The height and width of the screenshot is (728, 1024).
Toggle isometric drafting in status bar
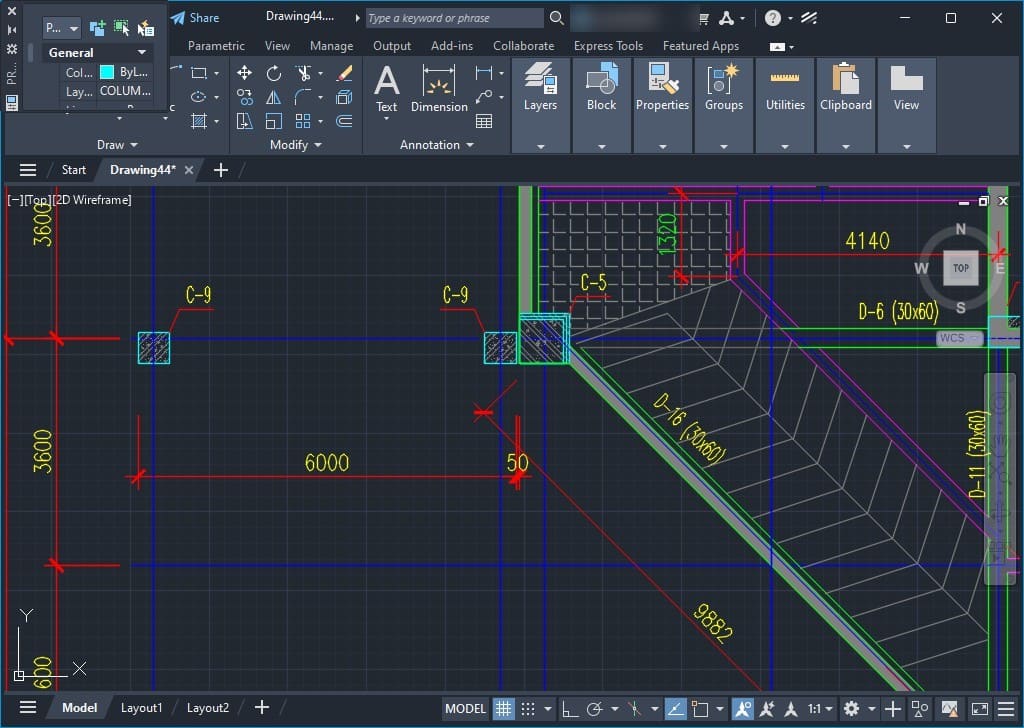(x=634, y=708)
